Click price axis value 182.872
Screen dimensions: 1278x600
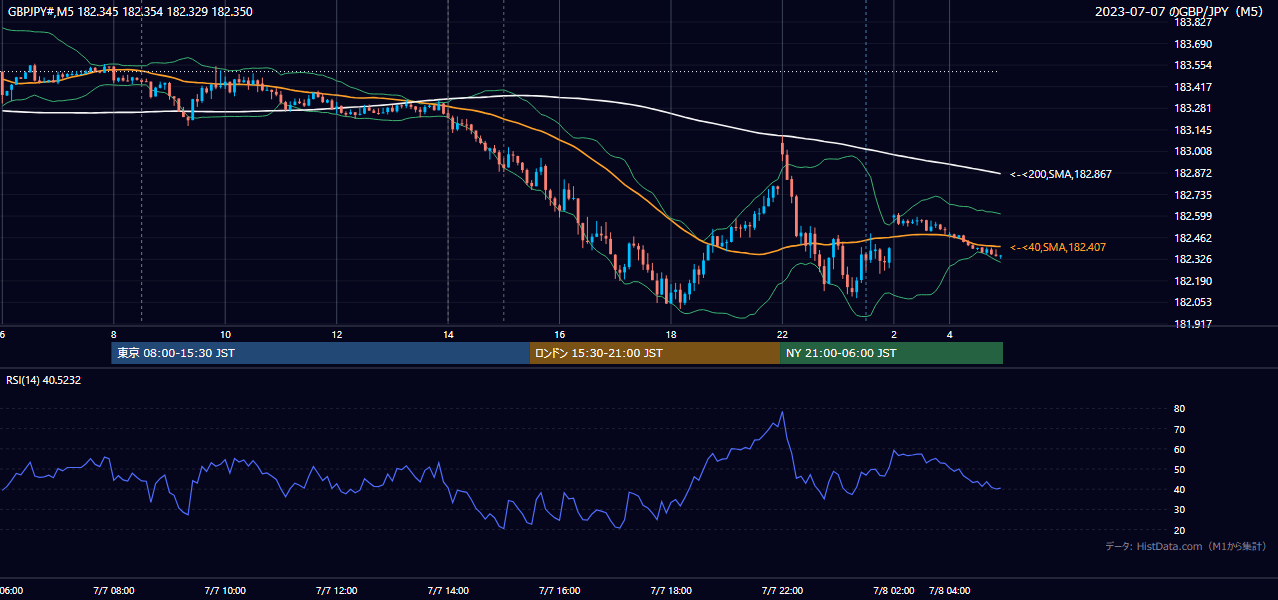pos(1192,173)
